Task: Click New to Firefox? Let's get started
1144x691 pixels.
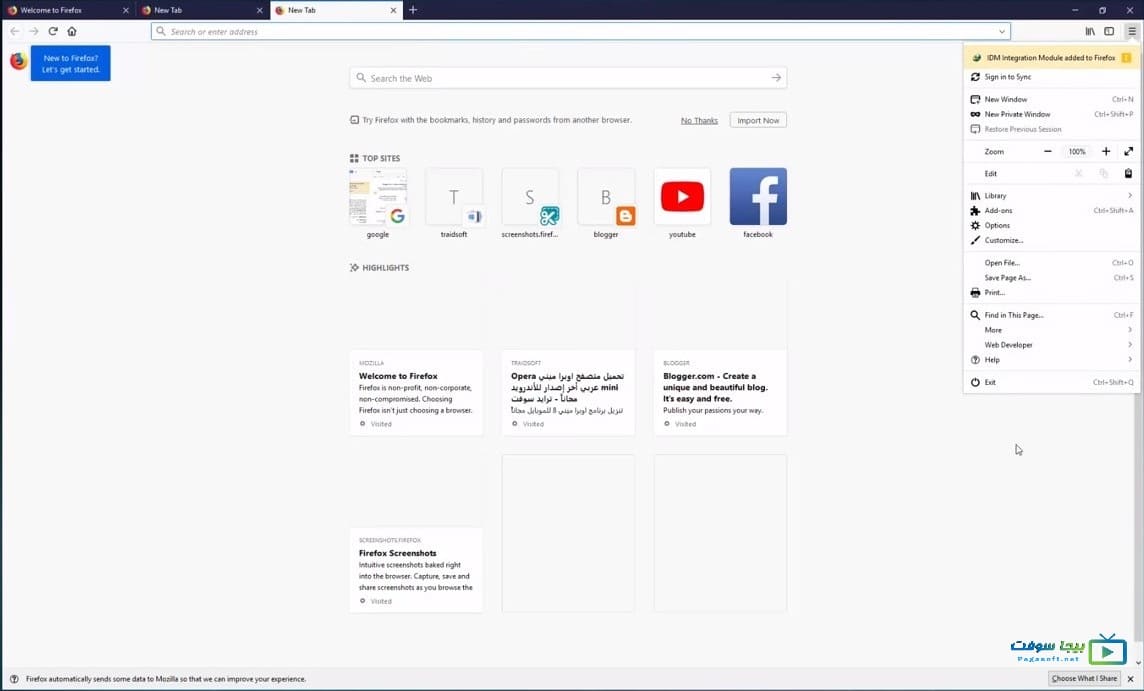Action: pyautogui.click(x=70, y=63)
